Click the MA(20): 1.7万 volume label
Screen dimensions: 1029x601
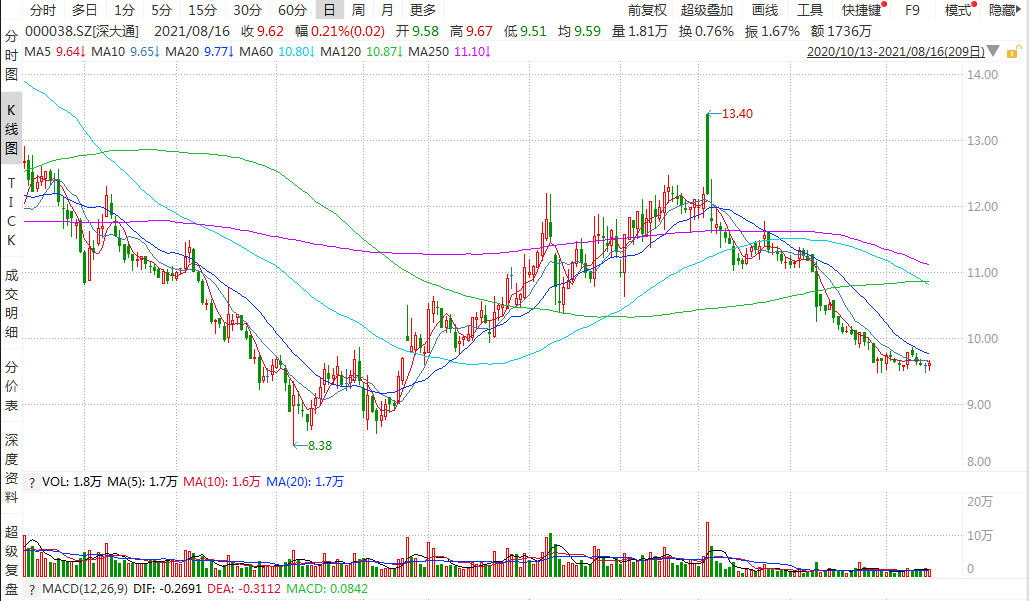pos(304,482)
